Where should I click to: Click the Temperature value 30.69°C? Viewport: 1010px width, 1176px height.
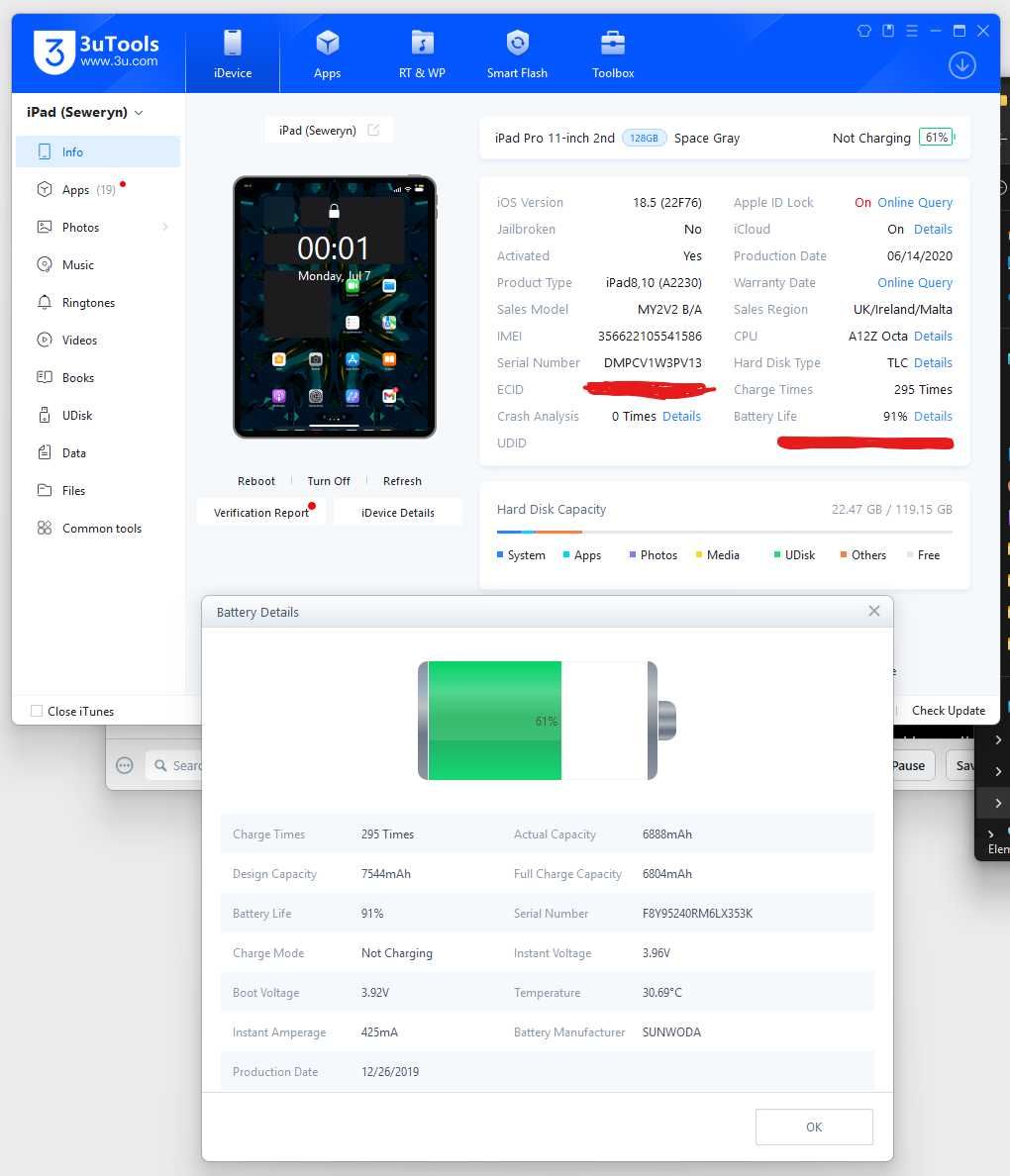tap(661, 992)
